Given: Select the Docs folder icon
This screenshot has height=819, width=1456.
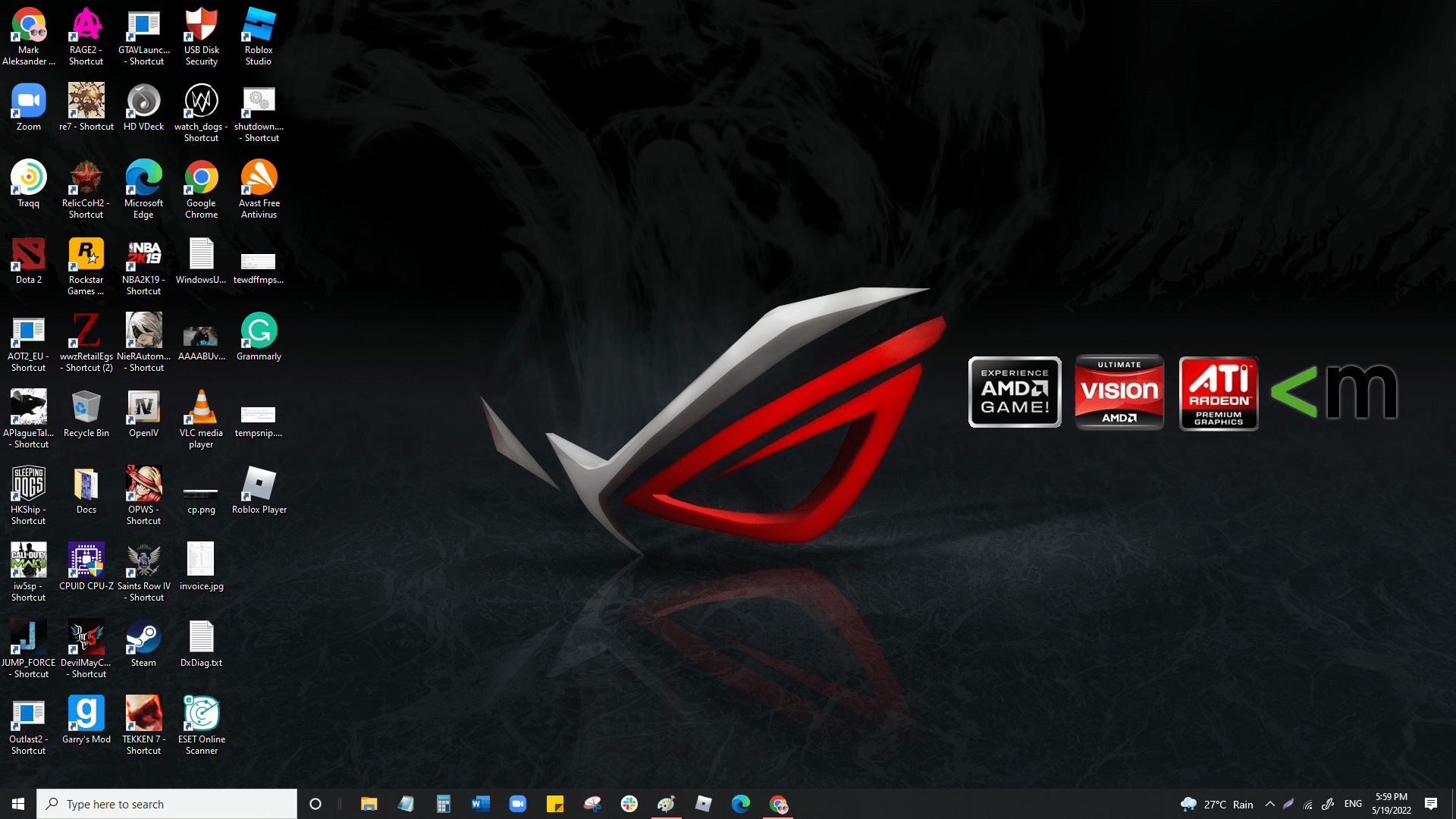Looking at the screenshot, I should pos(86,491).
